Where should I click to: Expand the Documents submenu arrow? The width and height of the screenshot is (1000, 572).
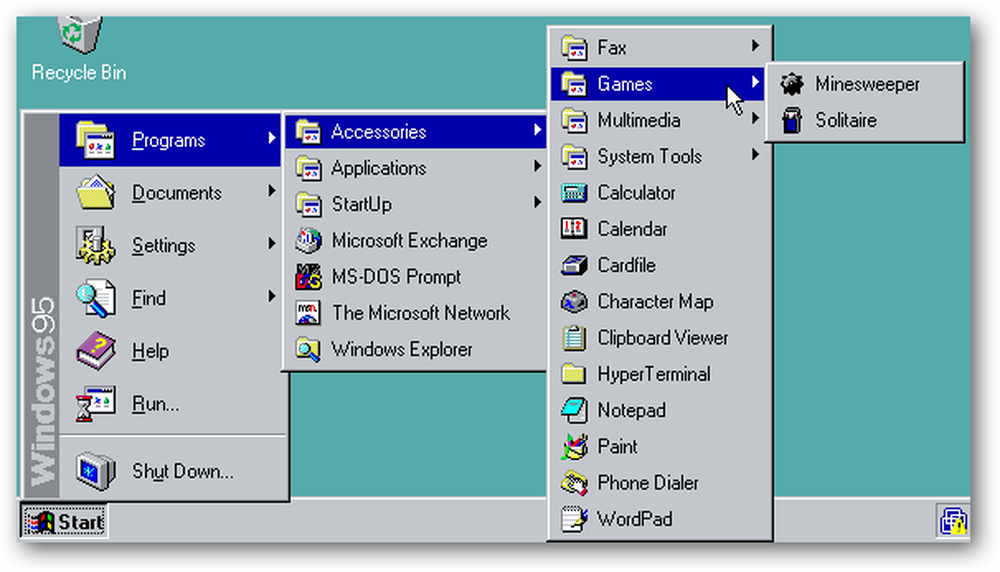[272, 191]
